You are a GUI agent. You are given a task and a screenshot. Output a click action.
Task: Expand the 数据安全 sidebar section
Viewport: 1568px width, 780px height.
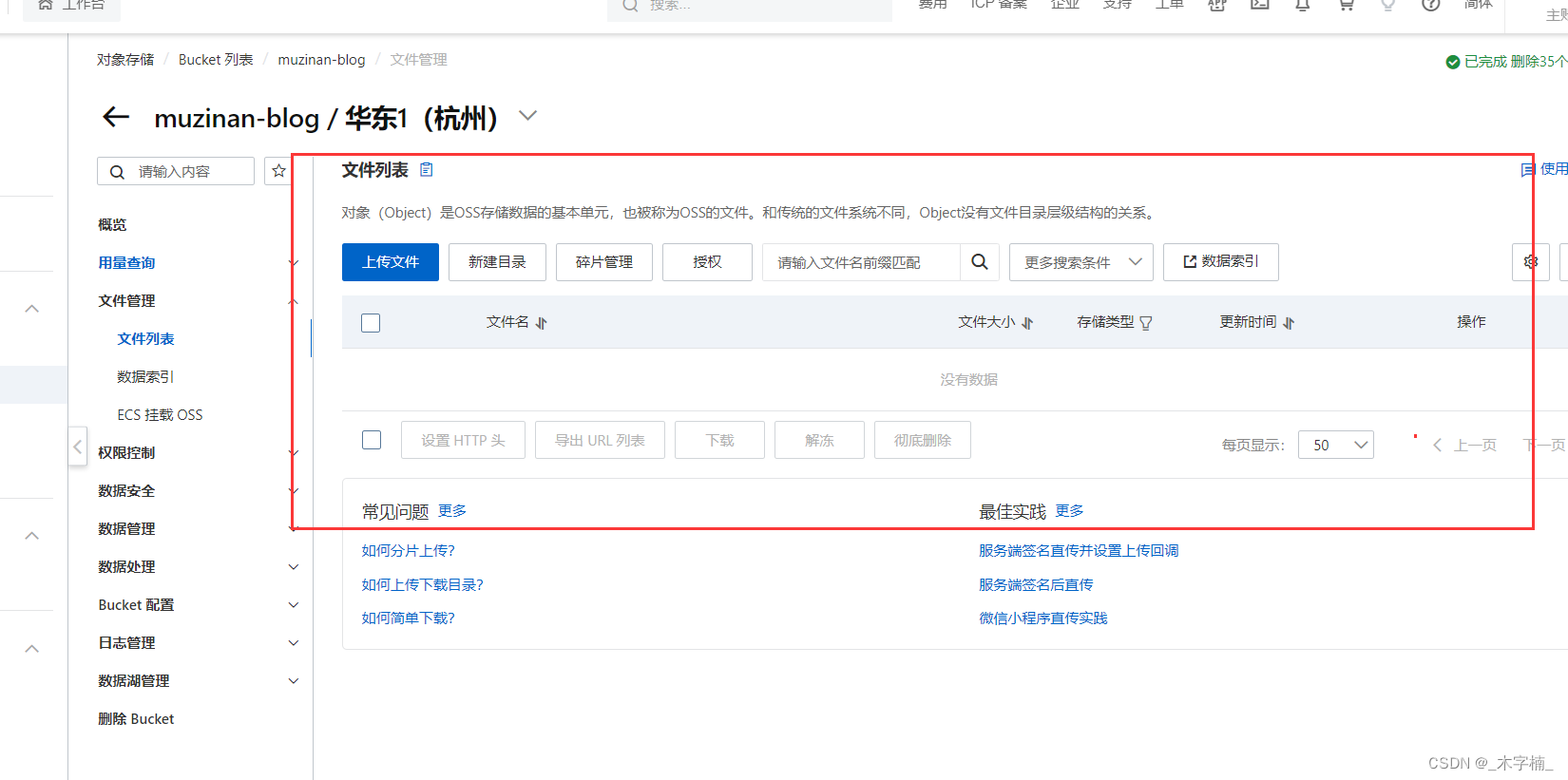click(294, 491)
